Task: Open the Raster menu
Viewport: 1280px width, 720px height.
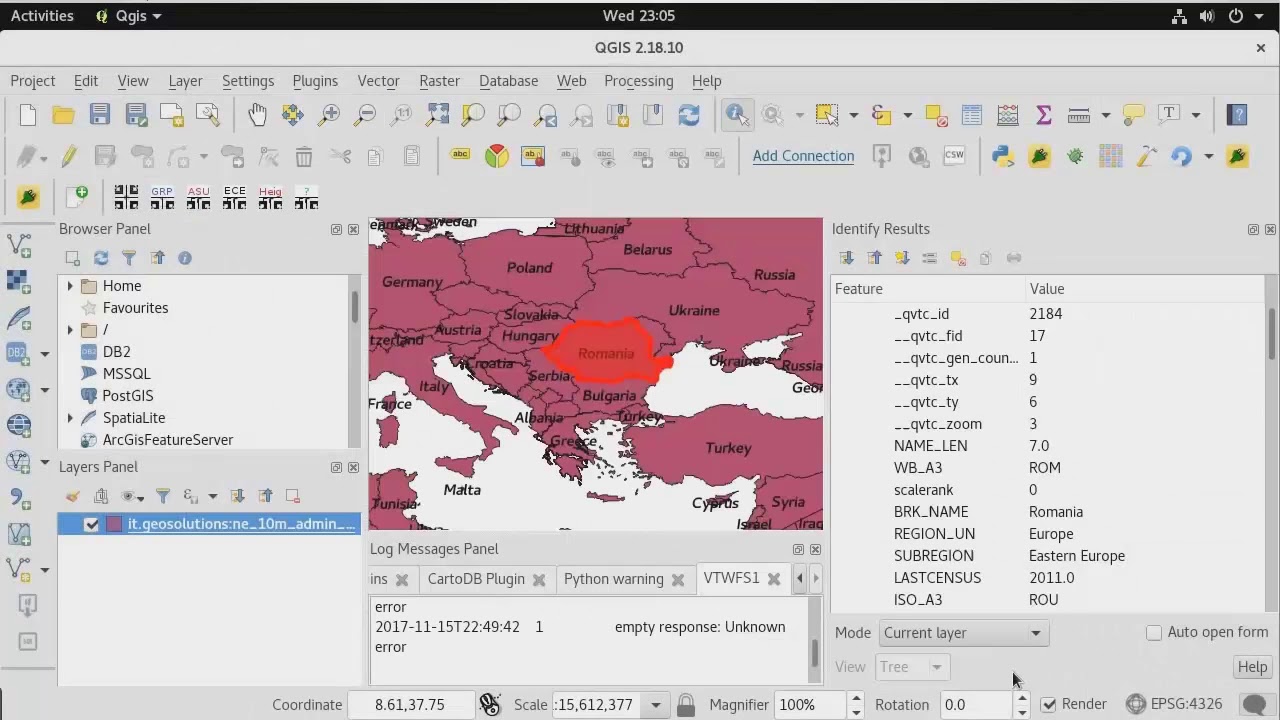Action: pyautogui.click(x=439, y=81)
